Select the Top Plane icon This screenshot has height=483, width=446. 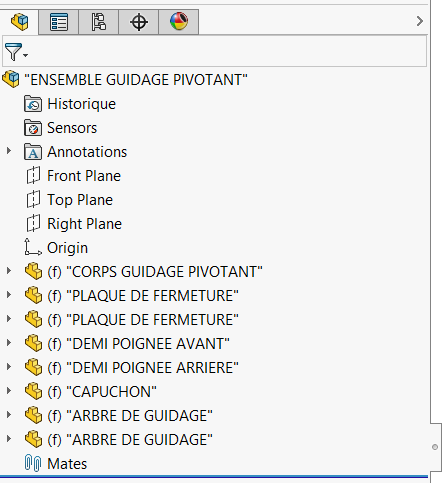coord(33,199)
